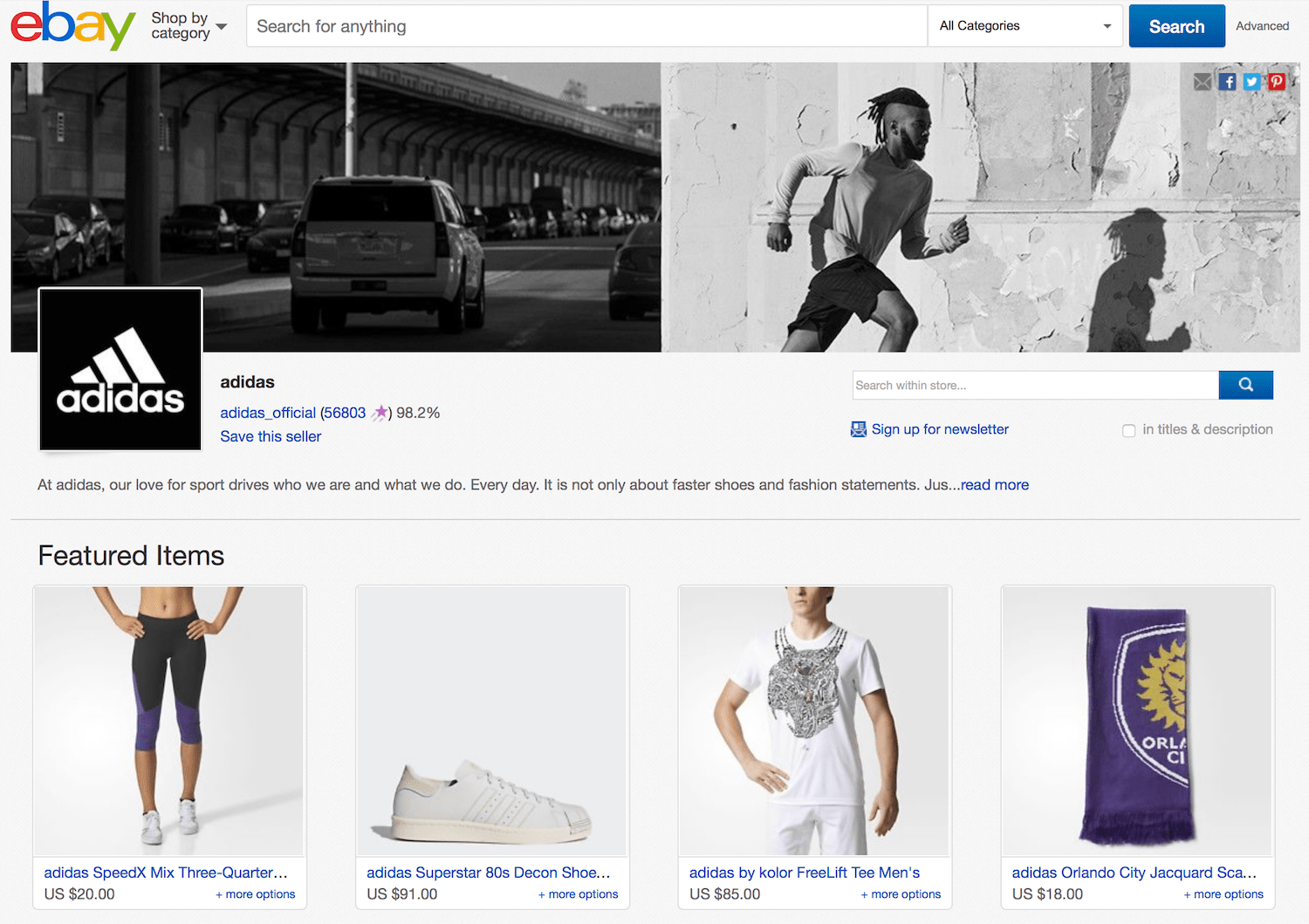The height and width of the screenshot is (924, 1309).
Task: Click the store search magnifier button
Action: 1246,385
